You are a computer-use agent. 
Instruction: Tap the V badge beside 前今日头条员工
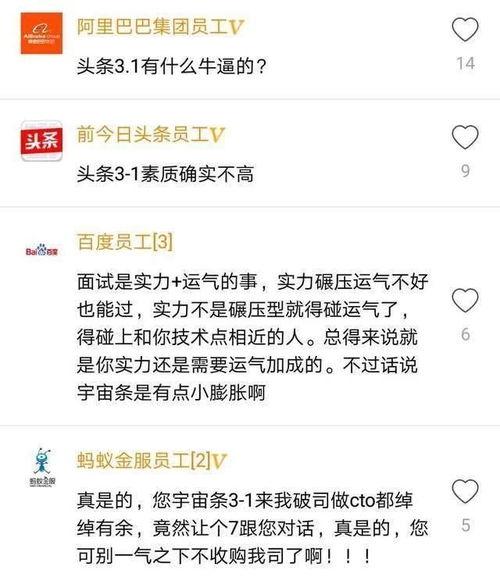pyautogui.click(x=217, y=135)
